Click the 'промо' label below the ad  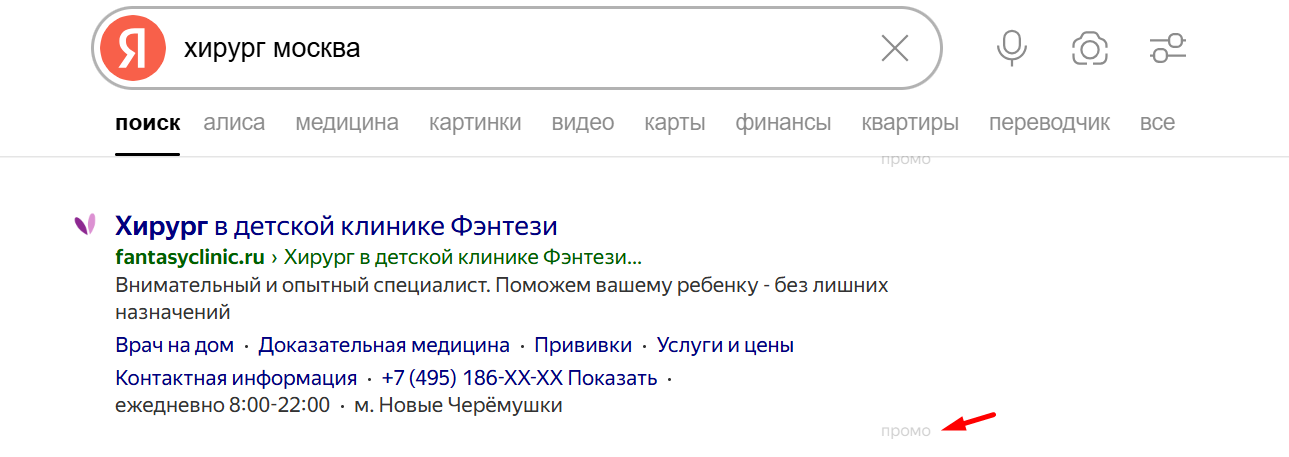click(x=906, y=431)
